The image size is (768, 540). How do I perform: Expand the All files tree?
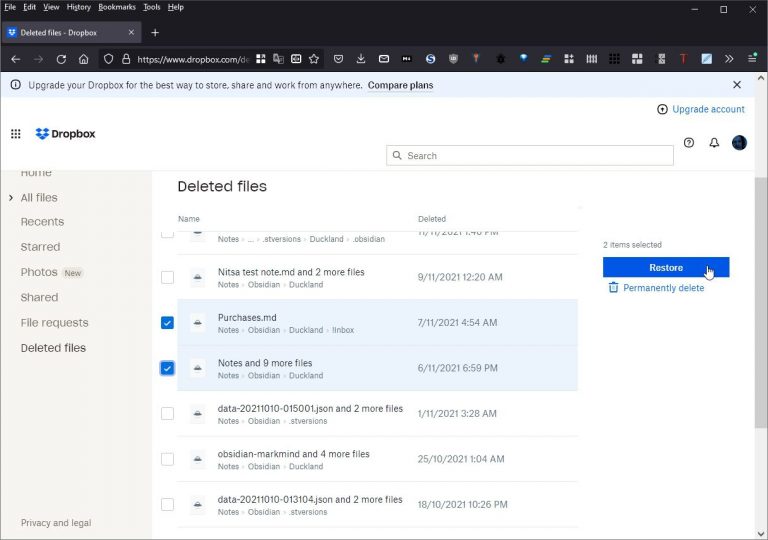point(11,198)
